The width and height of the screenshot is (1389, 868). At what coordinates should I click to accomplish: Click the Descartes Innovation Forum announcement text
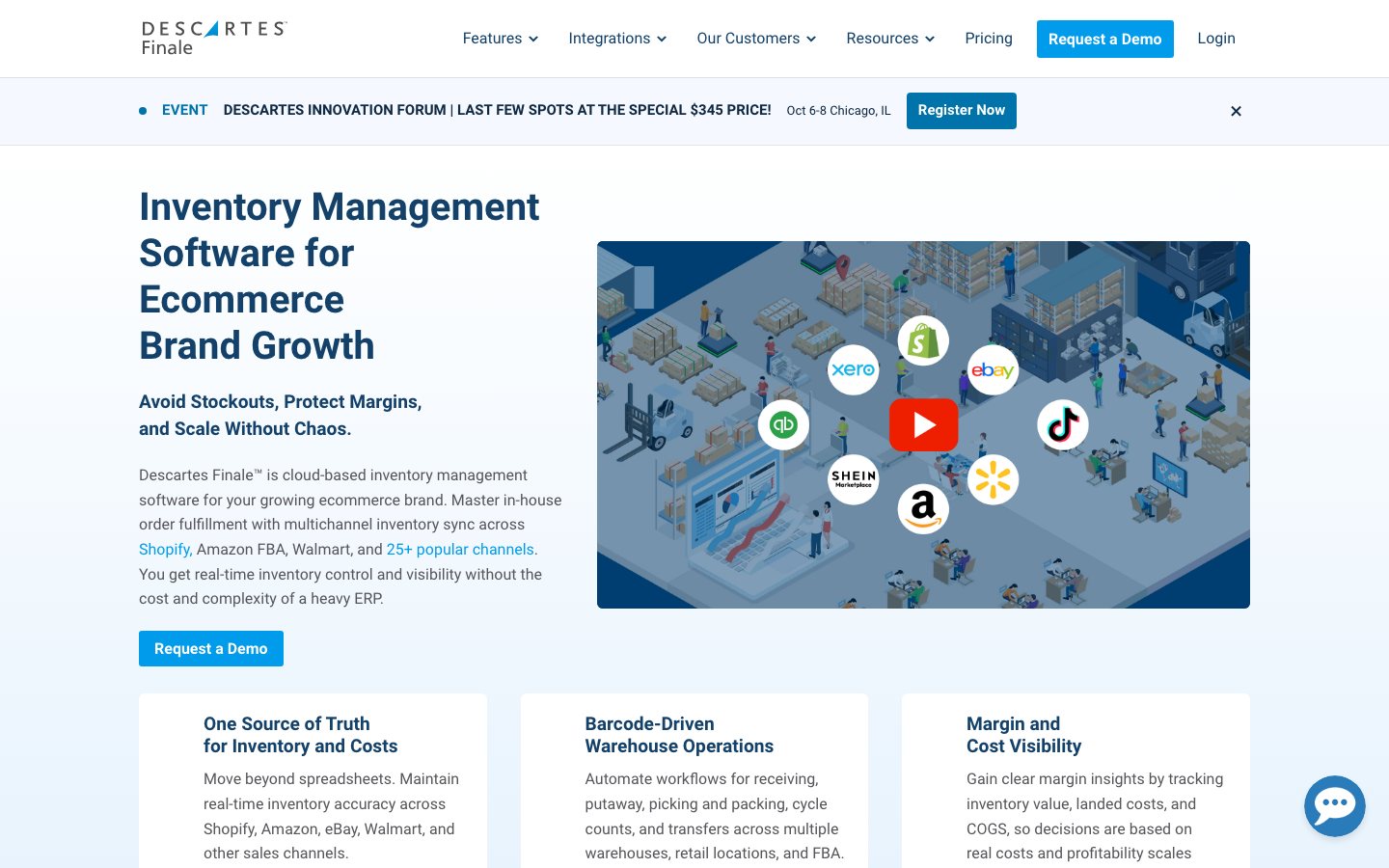[498, 110]
